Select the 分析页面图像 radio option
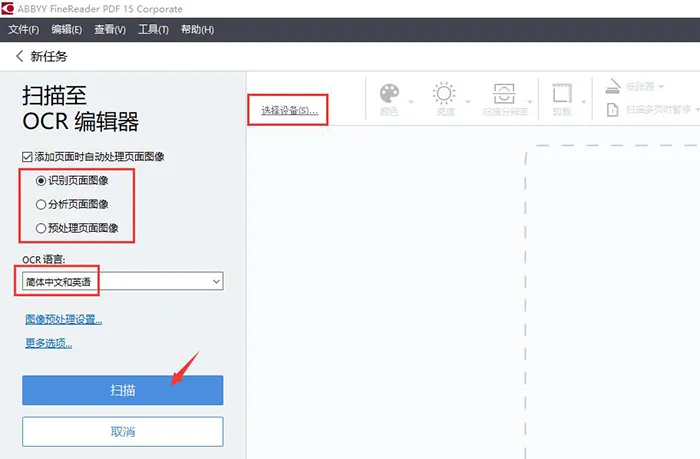This screenshot has width=700, height=459. pyautogui.click(x=41, y=204)
